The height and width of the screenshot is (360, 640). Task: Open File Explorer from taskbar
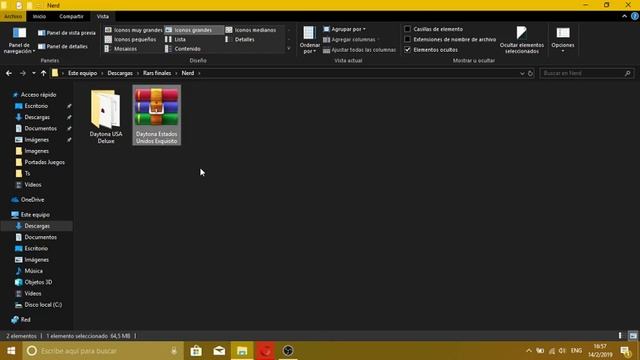pyautogui.click(x=242, y=351)
